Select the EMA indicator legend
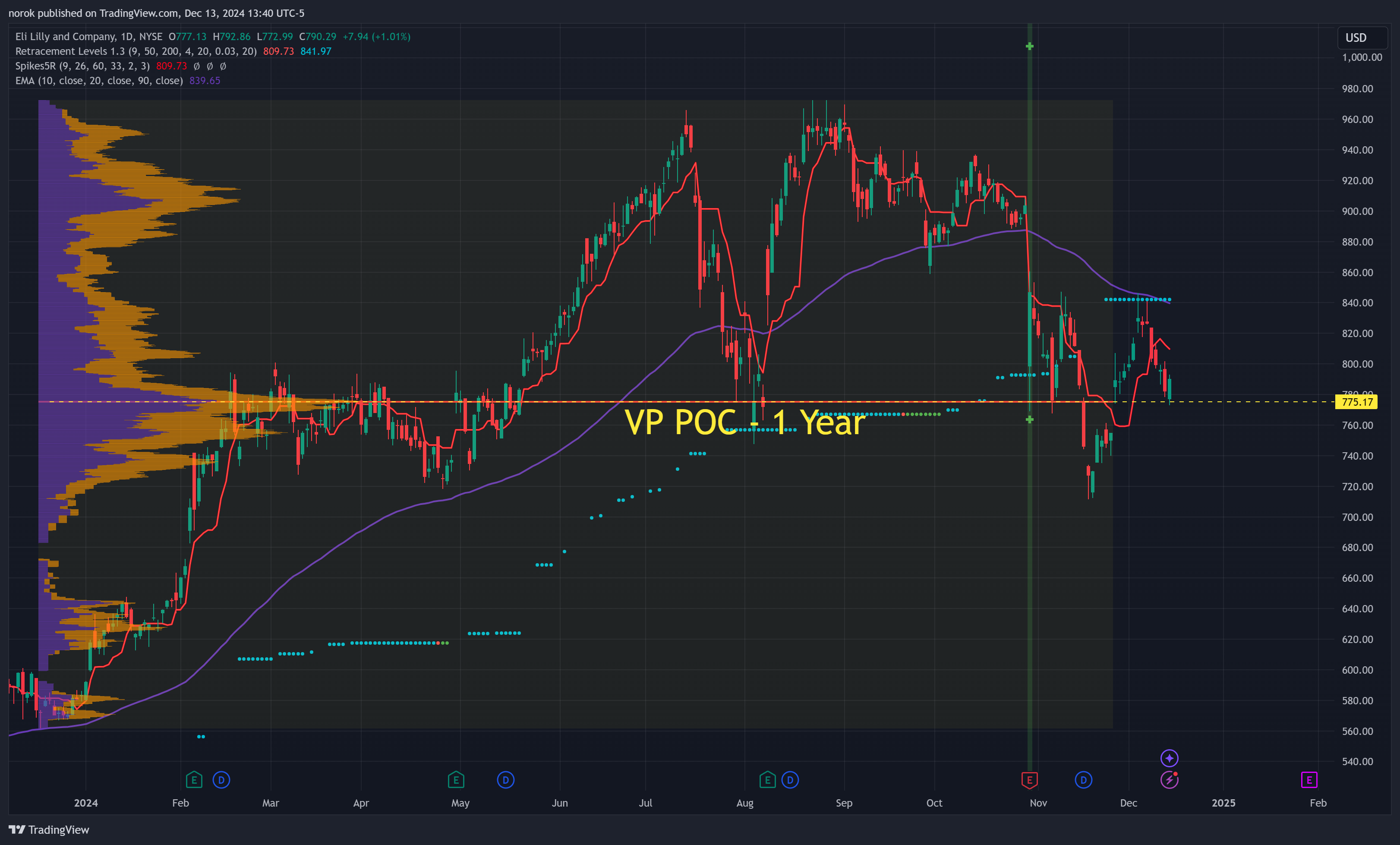 coord(99,81)
